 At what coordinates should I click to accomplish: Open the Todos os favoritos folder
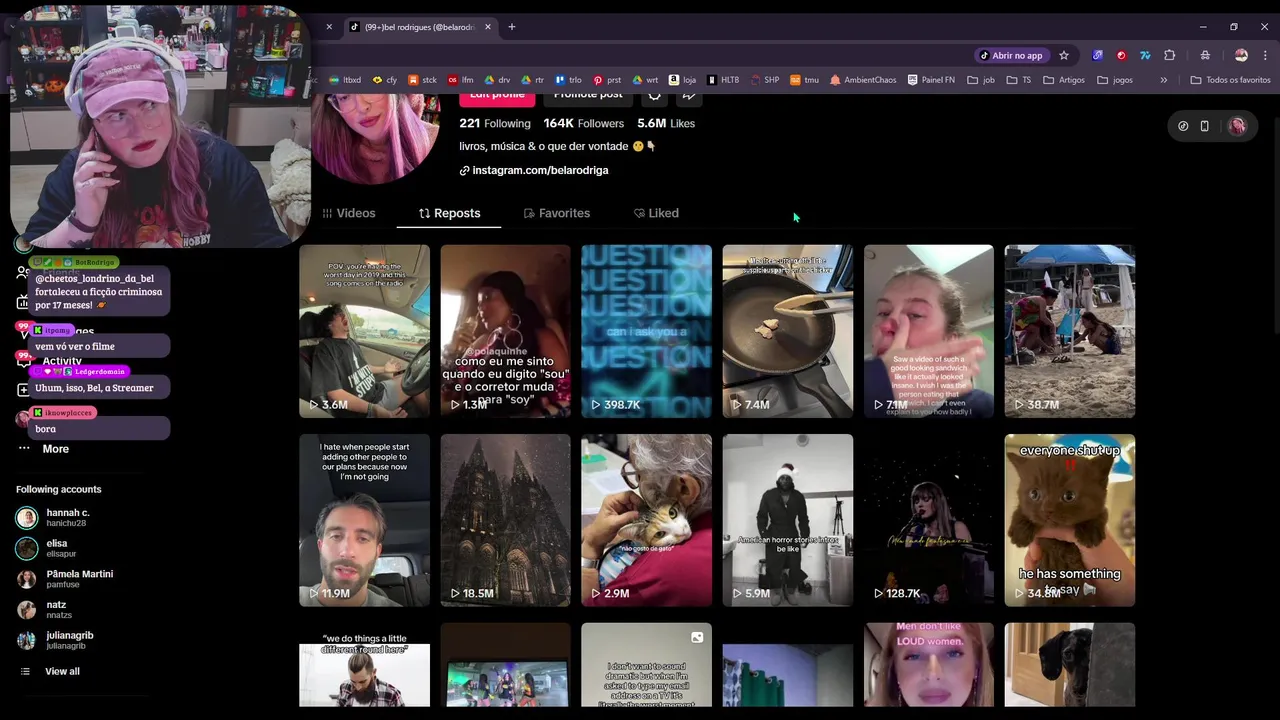(1230, 80)
